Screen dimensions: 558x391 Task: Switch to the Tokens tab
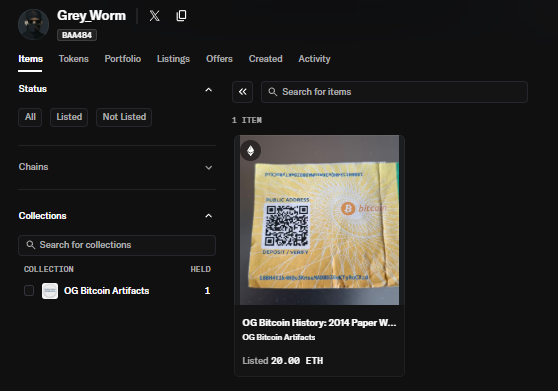(74, 59)
